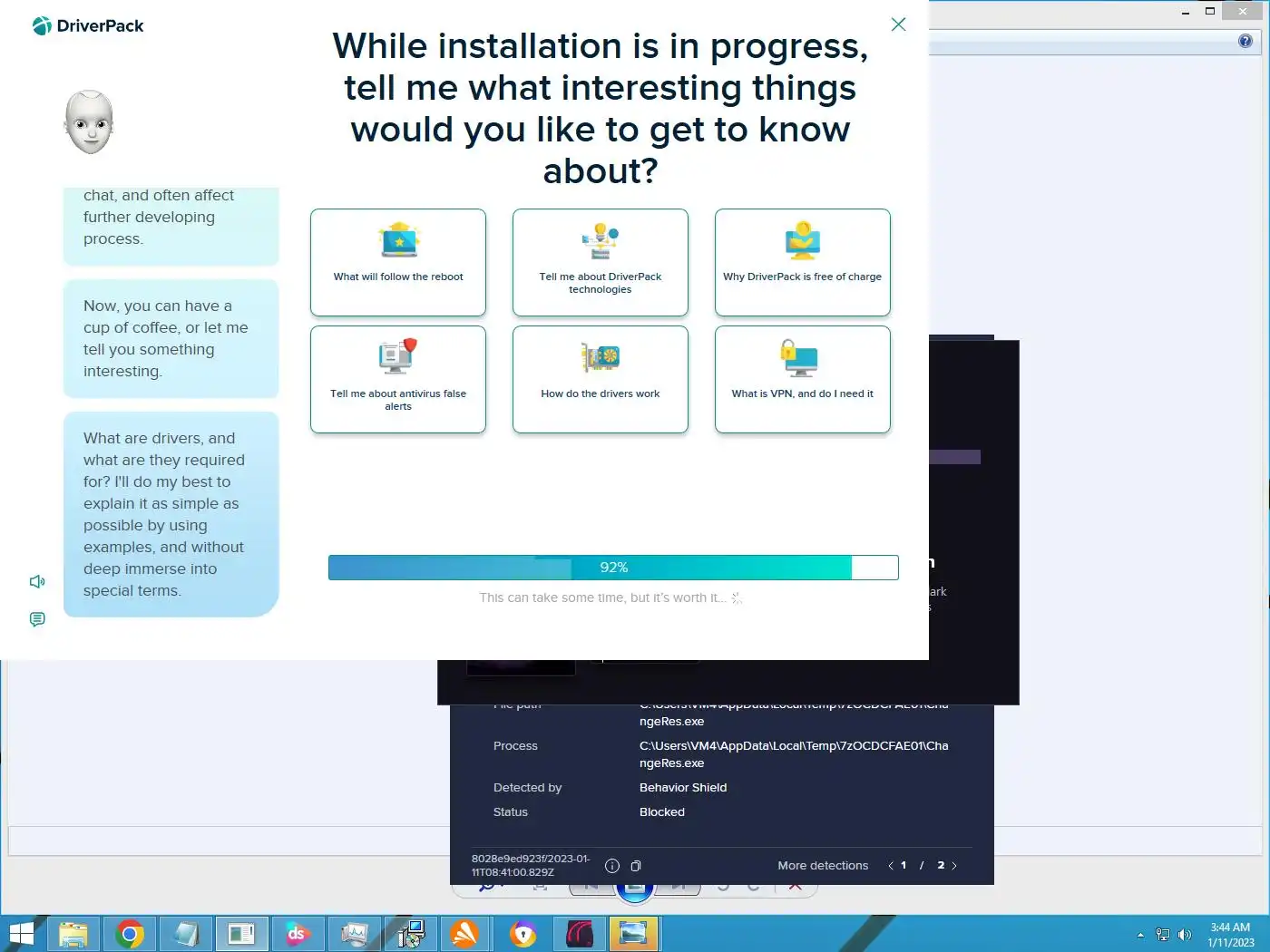Viewport: 1270px width, 952px height.
Task: Click the 92% installation progress bar
Action: tap(613, 568)
